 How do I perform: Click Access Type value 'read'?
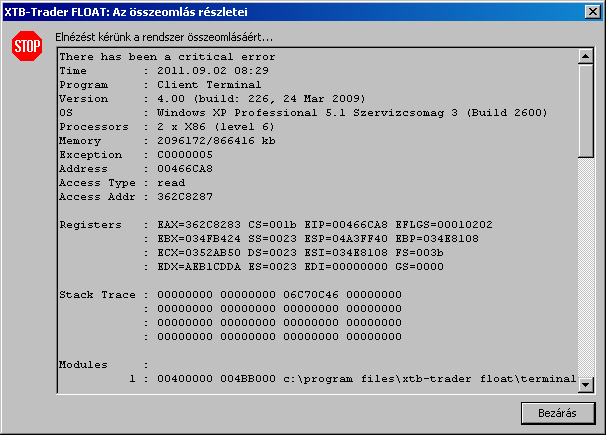tap(171, 182)
